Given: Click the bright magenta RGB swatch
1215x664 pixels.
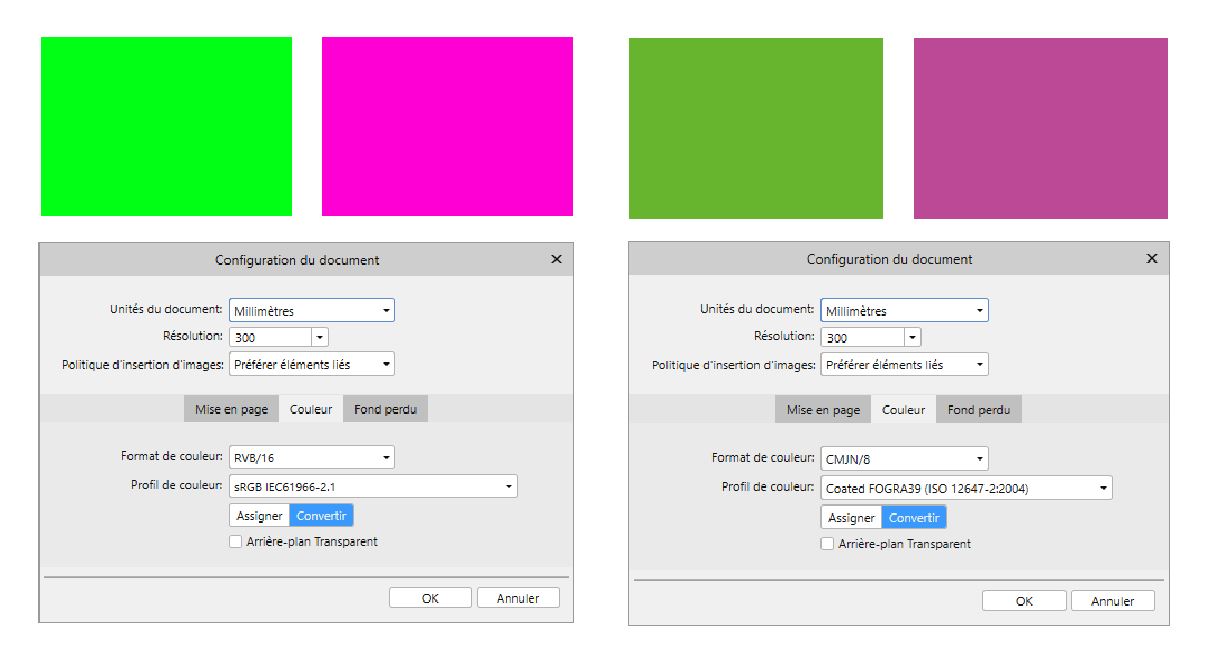Looking at the screenshot, I should 447,126.
